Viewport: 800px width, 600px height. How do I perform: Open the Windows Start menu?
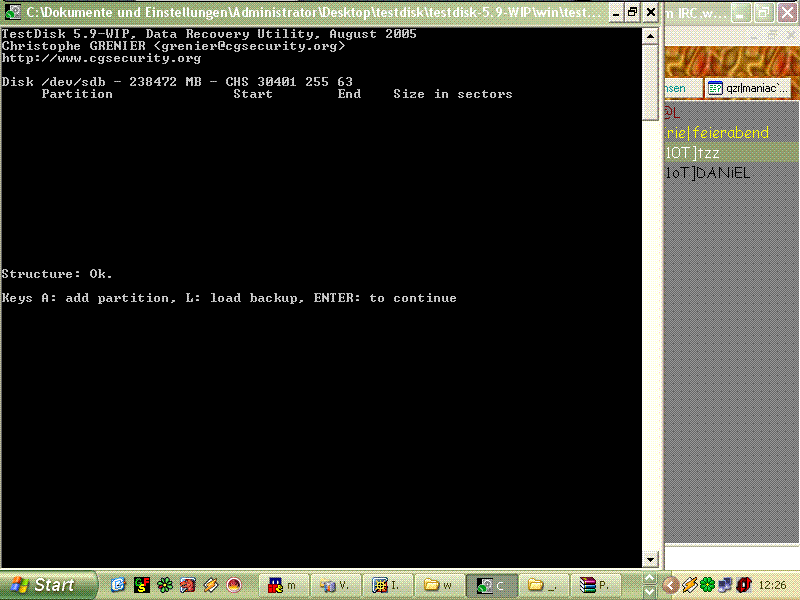(x=47, y=585)
